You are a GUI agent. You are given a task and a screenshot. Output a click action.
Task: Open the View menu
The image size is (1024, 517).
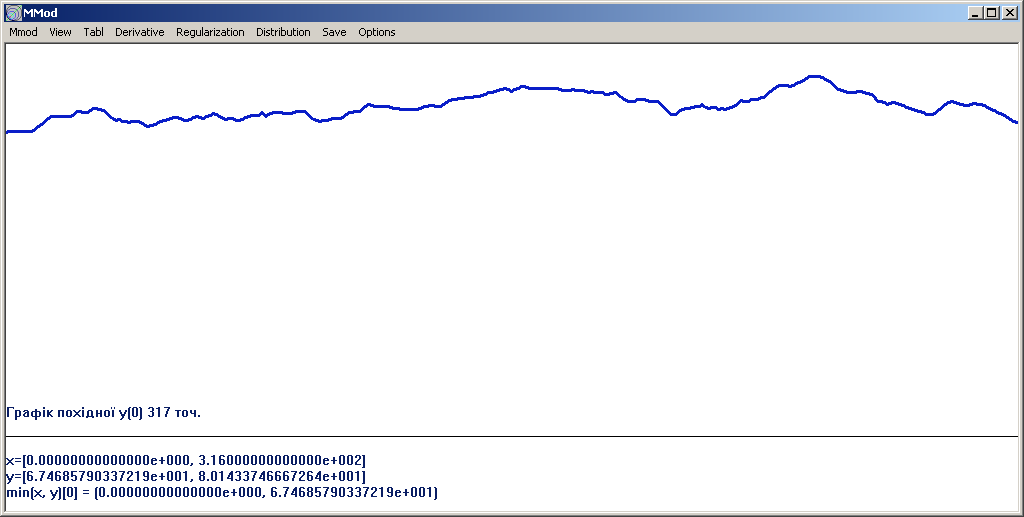coord(60,32)
